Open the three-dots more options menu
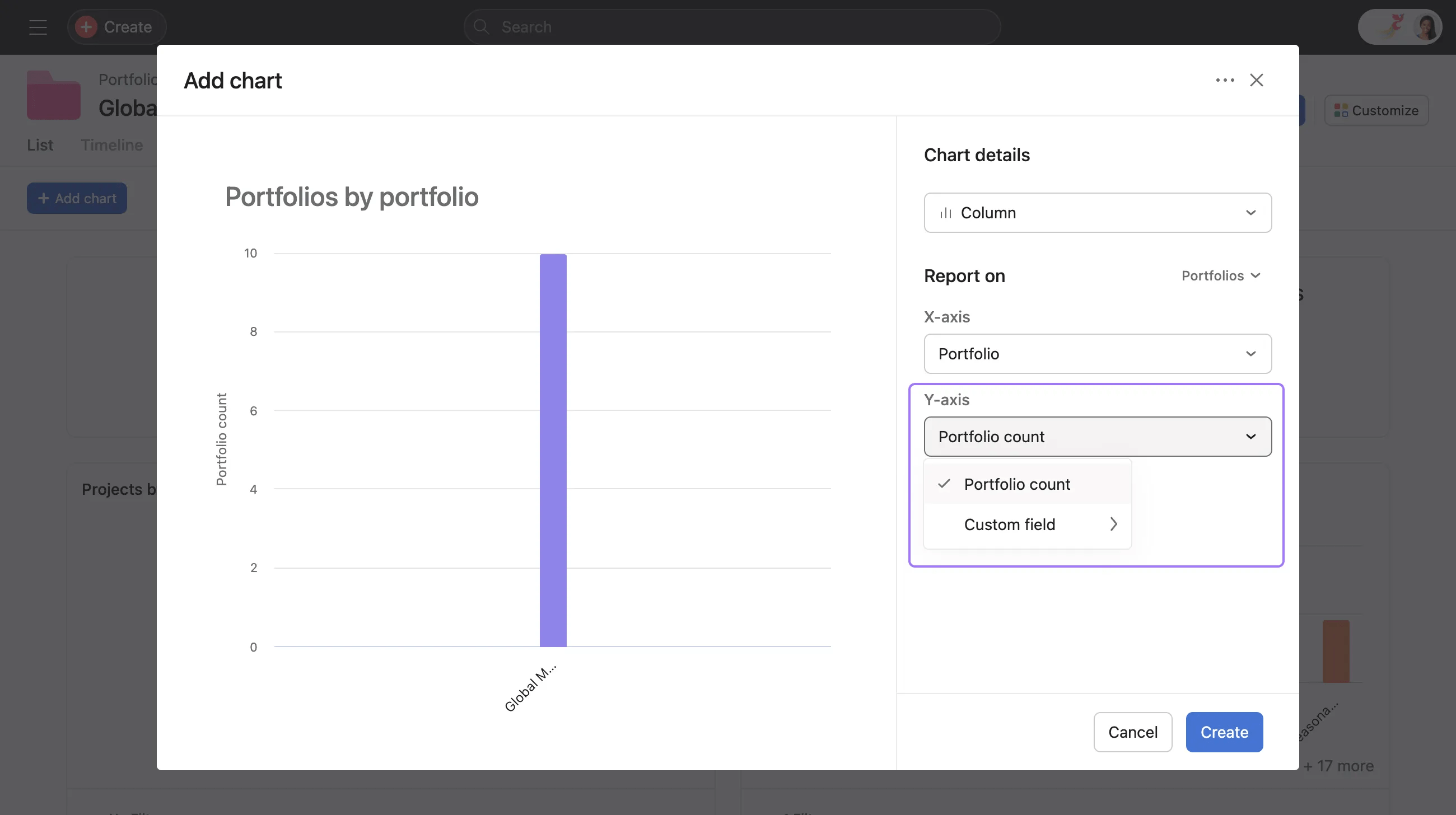Screen dimensions: 1456x815 point(1224,80)
